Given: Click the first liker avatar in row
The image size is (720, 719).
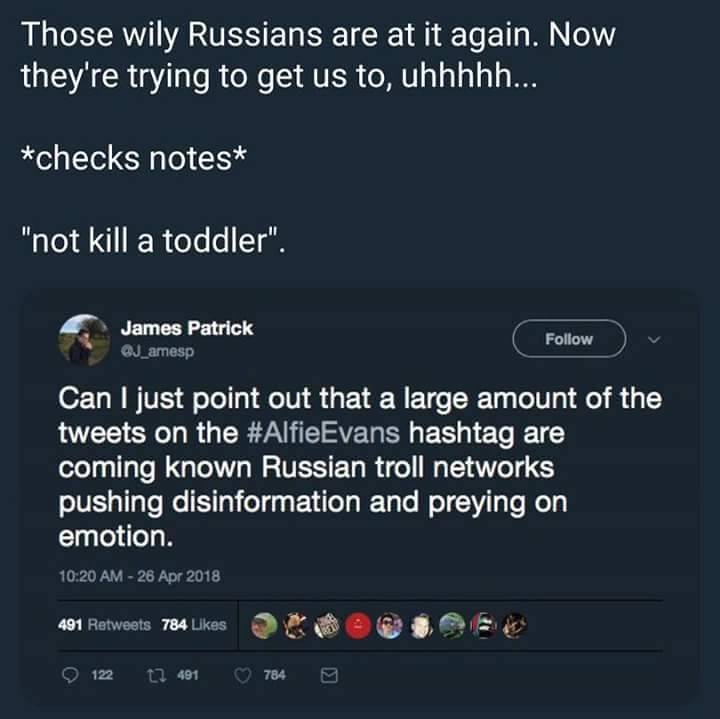Looking at the screenshot, I should [x=264, y=625].
